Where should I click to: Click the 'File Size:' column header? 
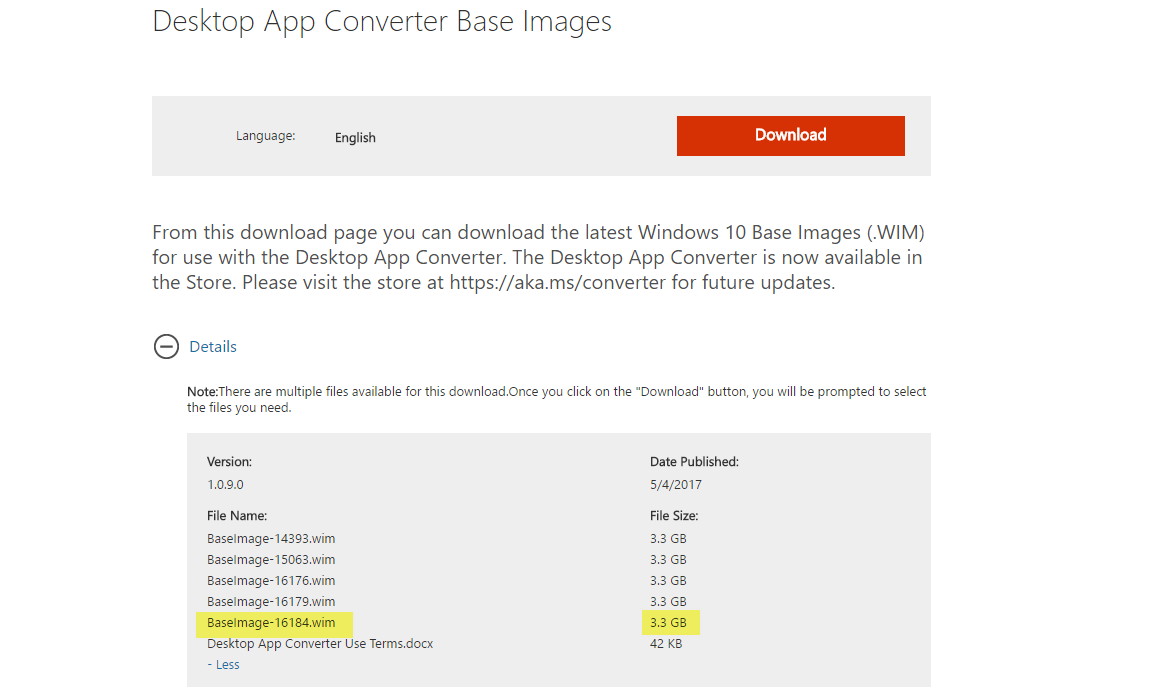pyautogui.click(x=674, y=515)
